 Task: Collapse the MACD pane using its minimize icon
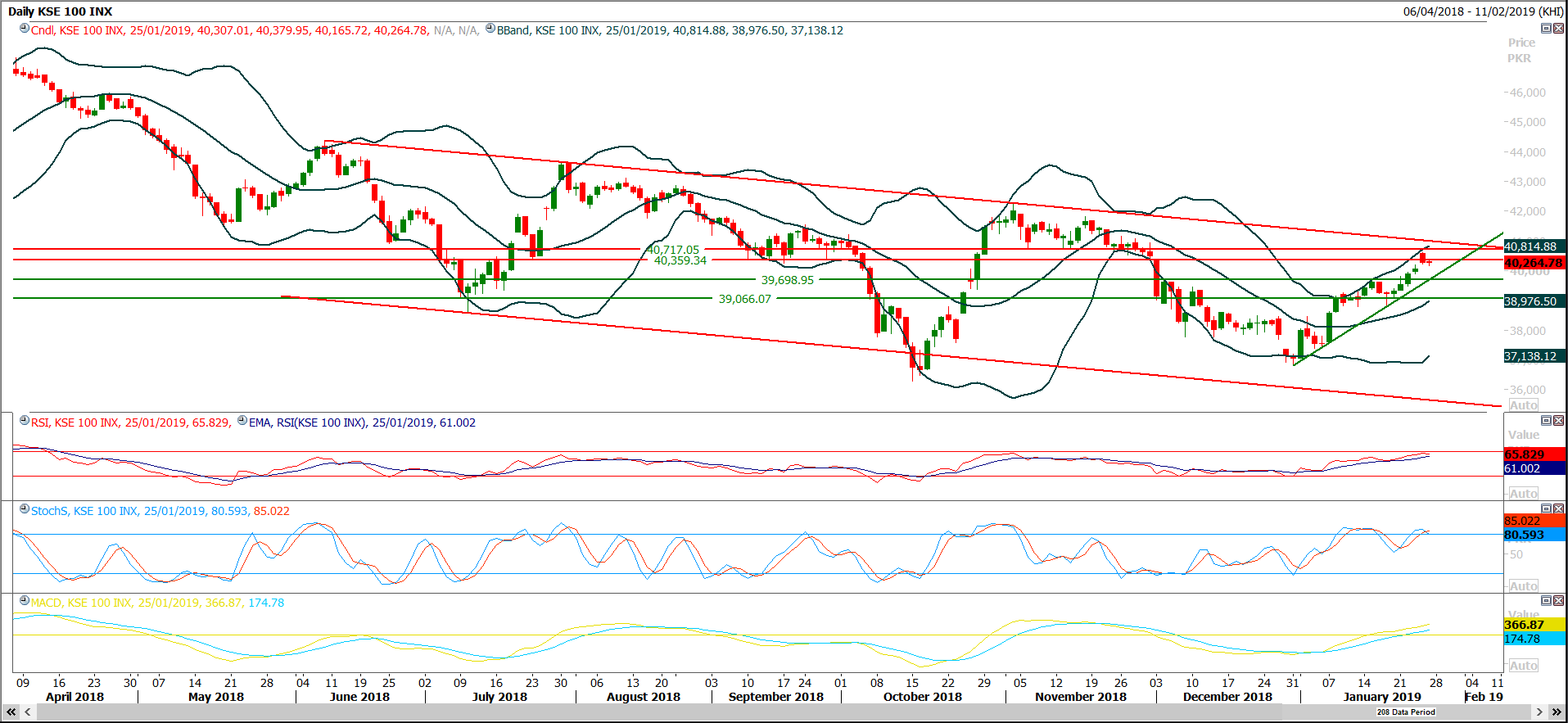1546,600
